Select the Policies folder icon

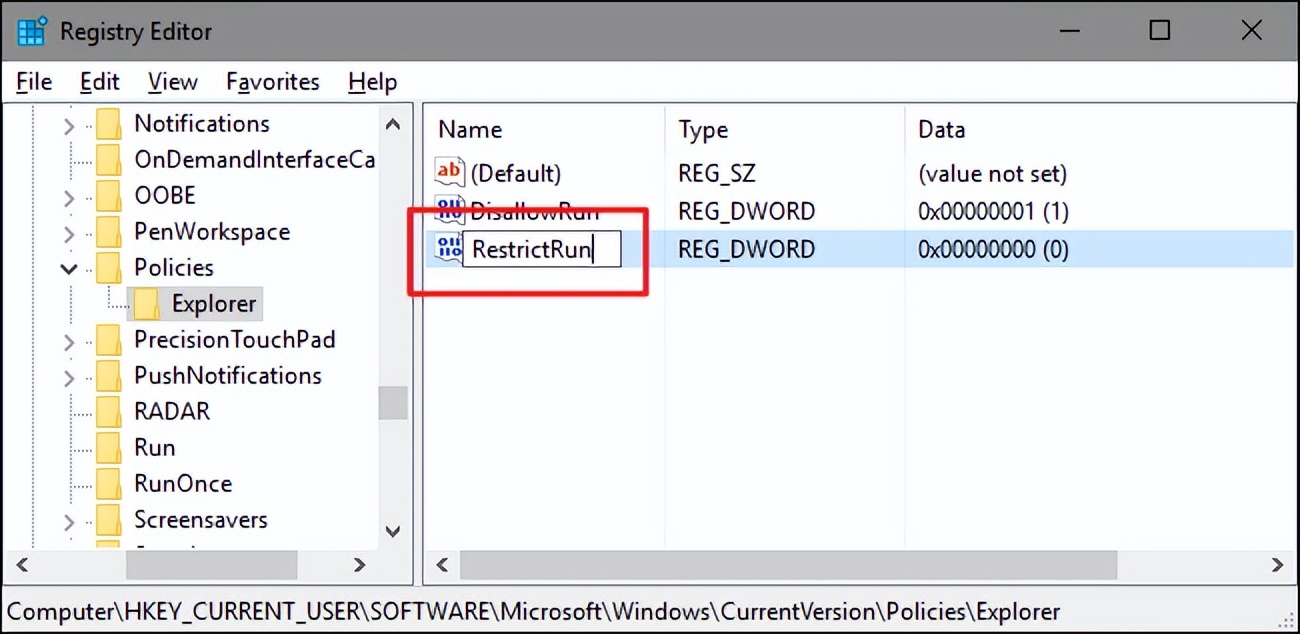point(110,267)
